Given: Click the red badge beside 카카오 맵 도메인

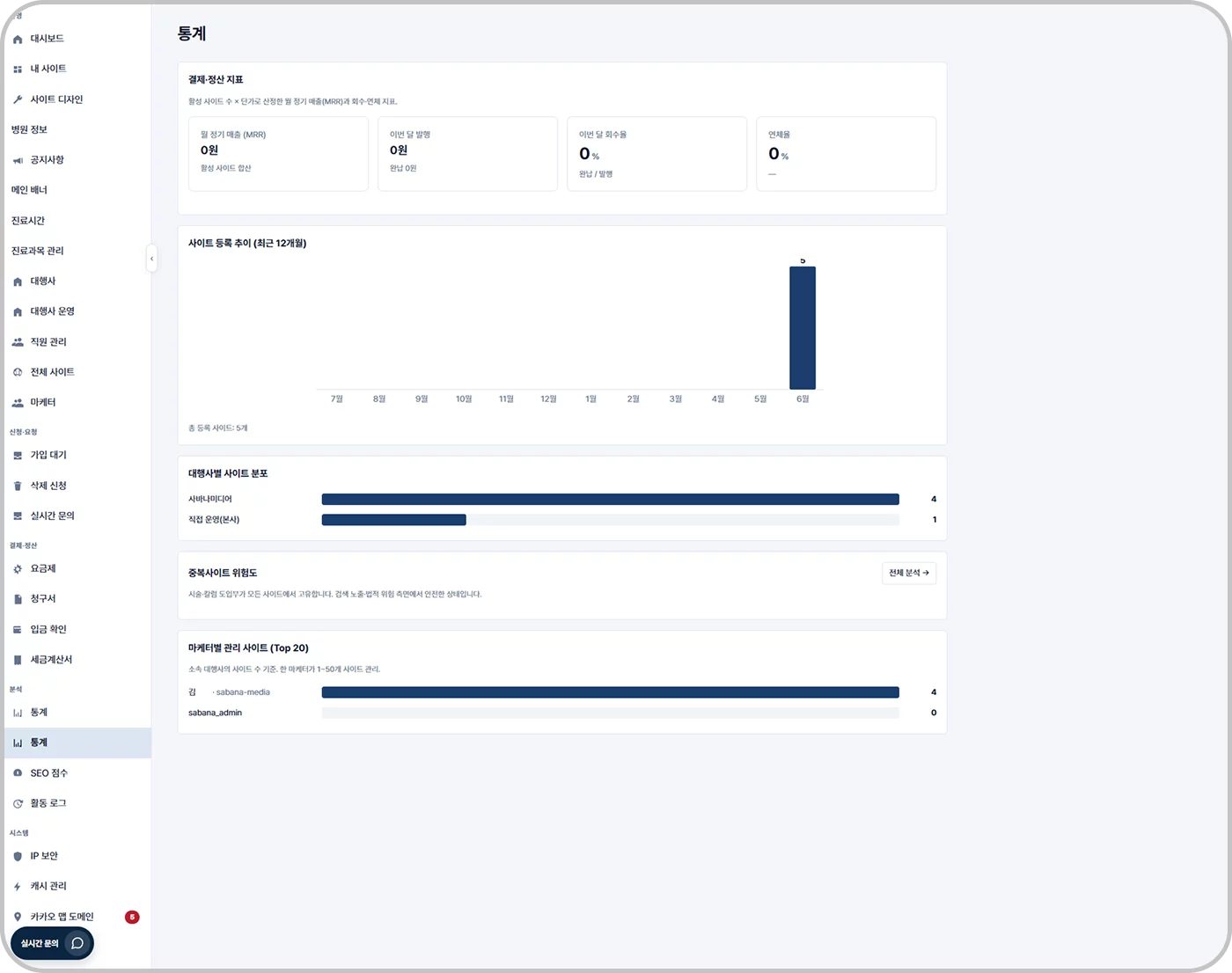Looking at the screenshot, I should [x=132, y=917].
